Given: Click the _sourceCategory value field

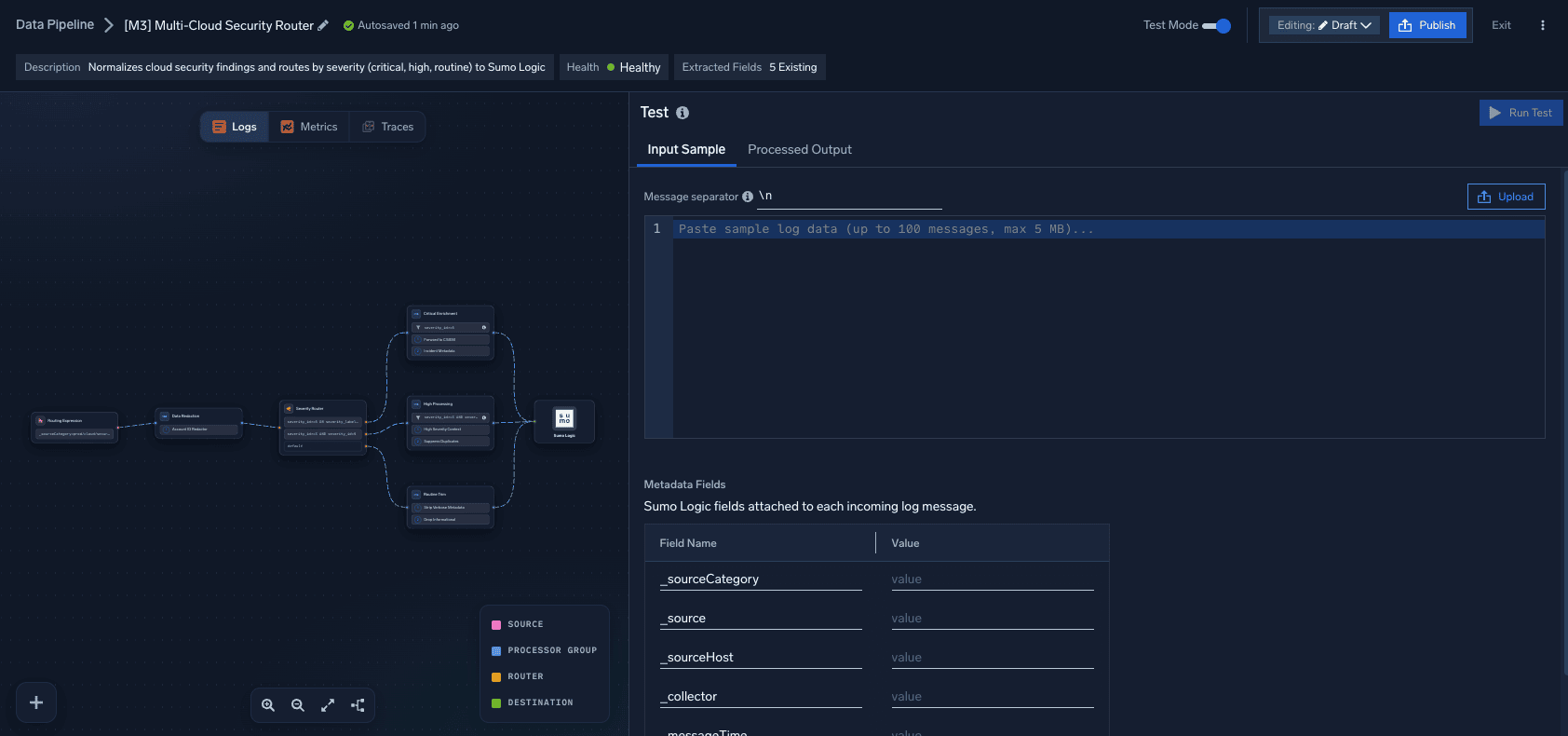Looking at the screenshot, I should coord(992,579).
